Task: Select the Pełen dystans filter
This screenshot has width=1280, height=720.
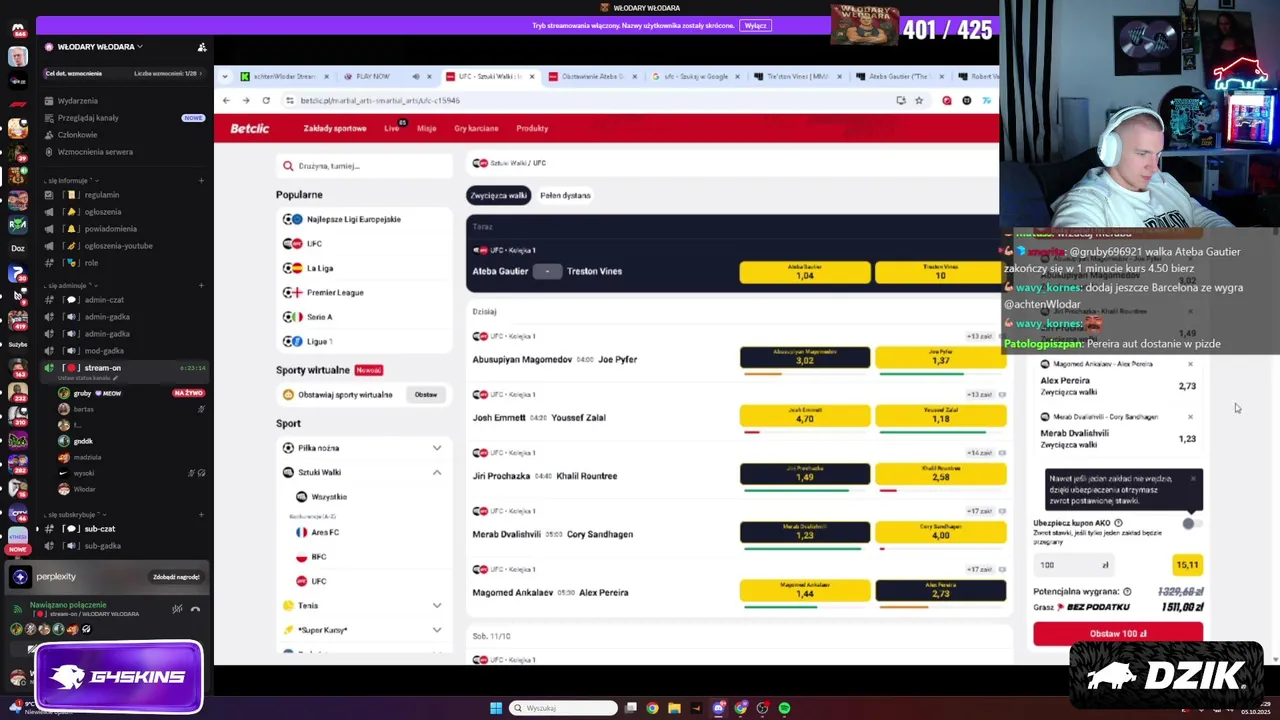Action: pyautogui.click(x=565, y=195)
